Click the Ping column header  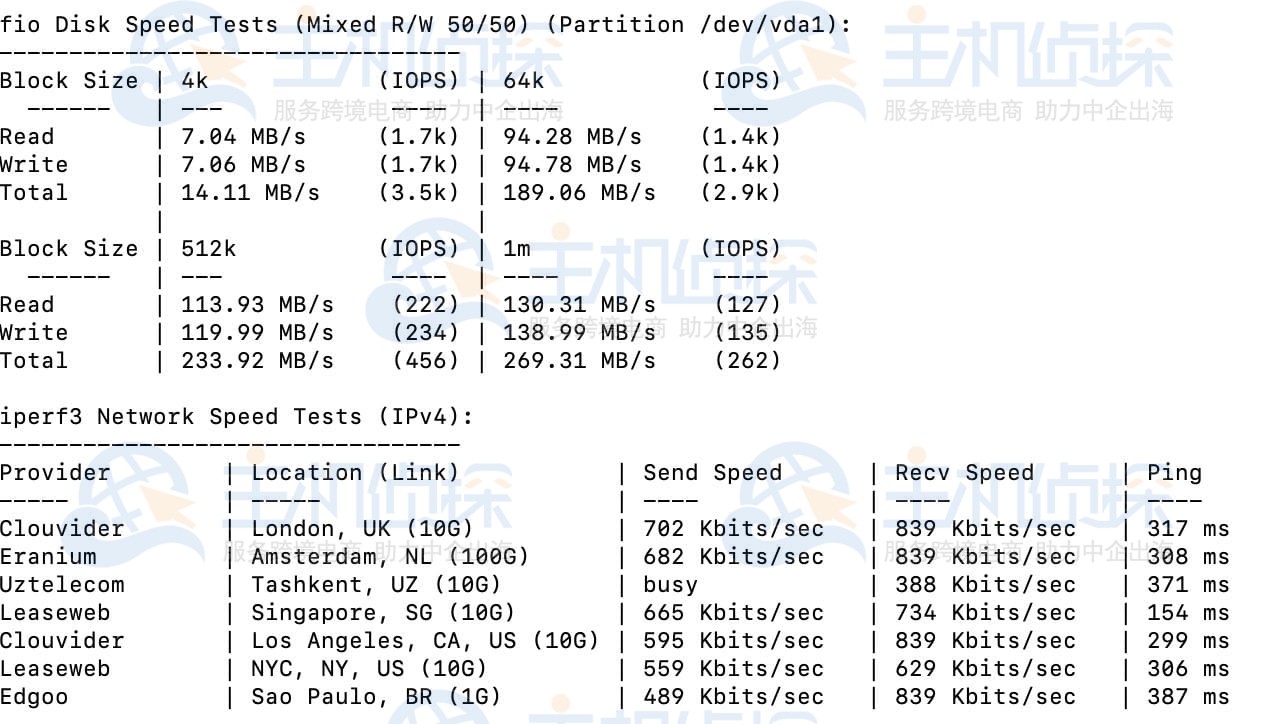tap(1174, 473)
